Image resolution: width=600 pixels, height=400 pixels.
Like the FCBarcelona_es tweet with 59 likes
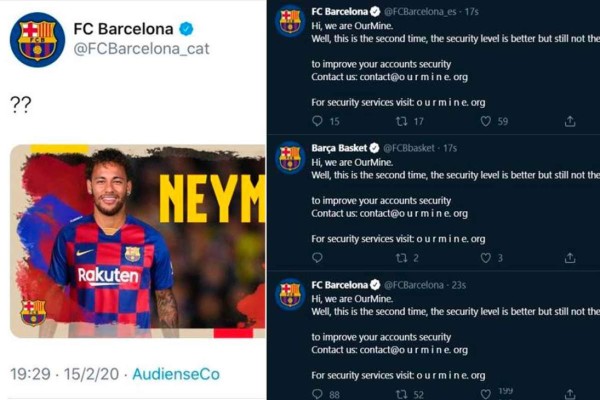click(x=486, y=121)
